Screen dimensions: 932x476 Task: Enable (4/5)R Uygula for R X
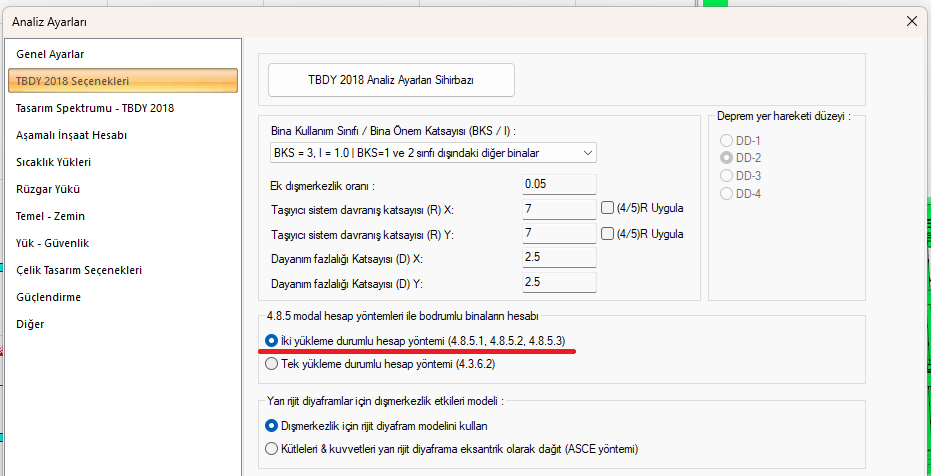(608, 208)
